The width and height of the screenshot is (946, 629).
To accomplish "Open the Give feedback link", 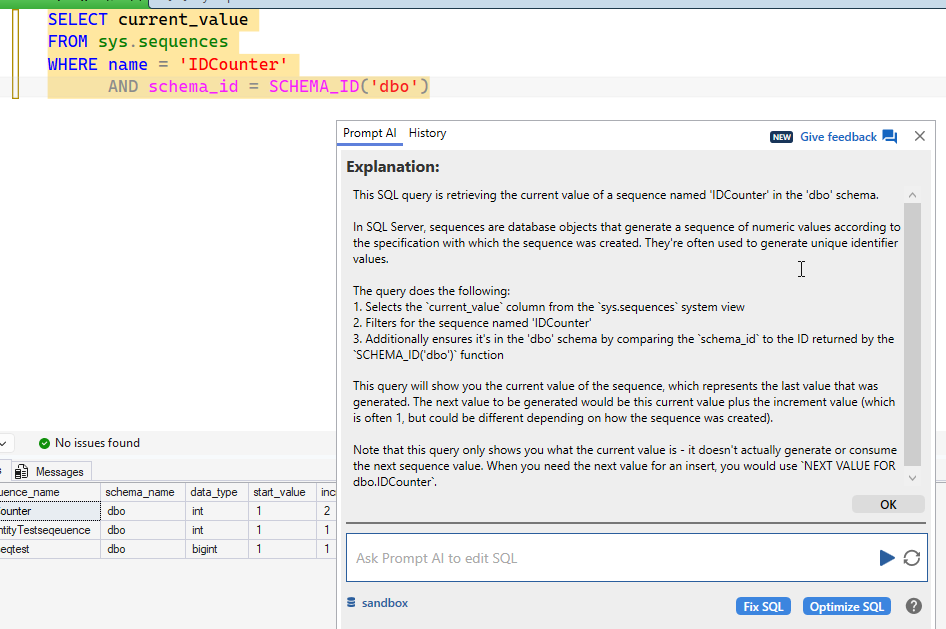I will 838,137.
